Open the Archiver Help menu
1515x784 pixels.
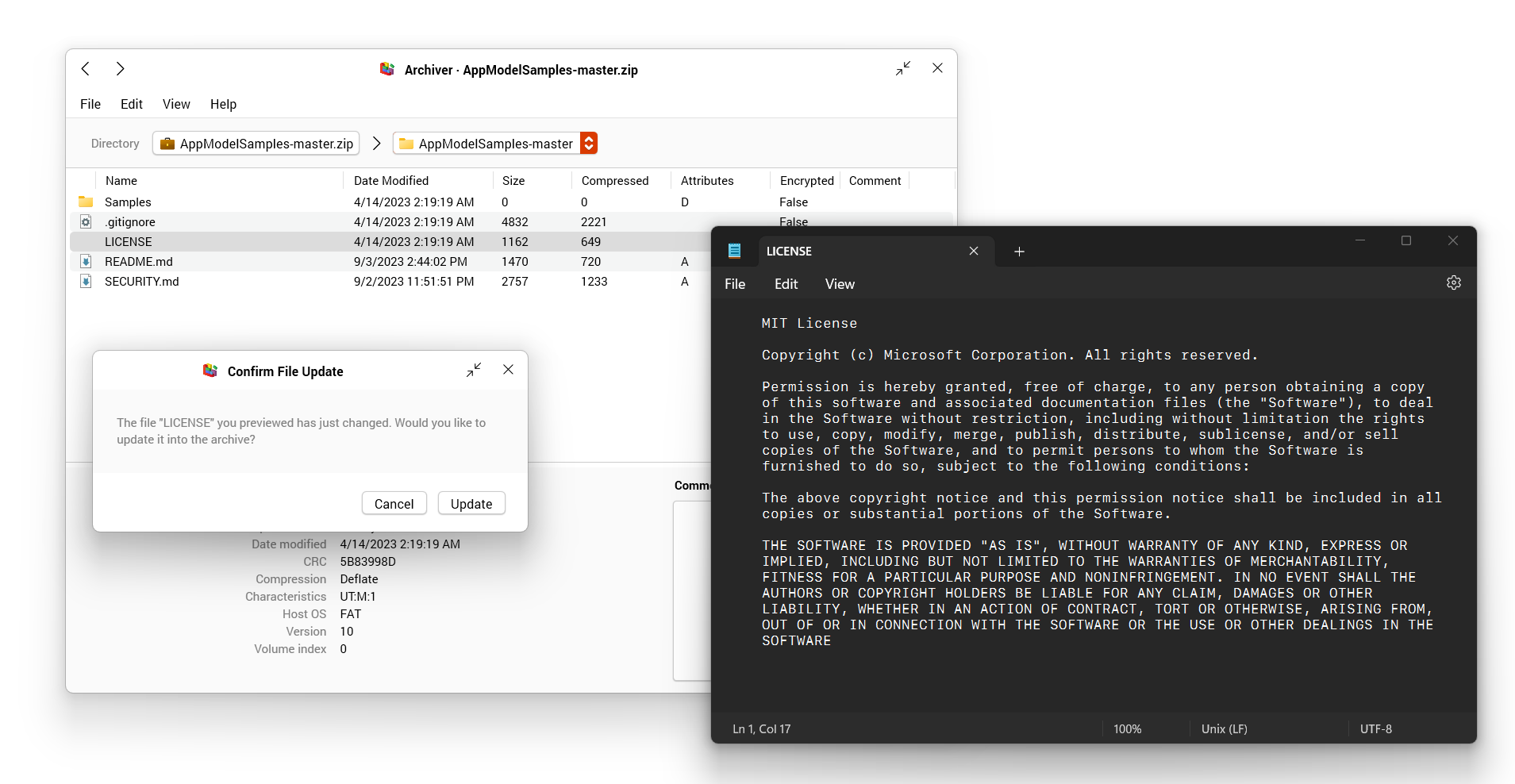[223, 104]
